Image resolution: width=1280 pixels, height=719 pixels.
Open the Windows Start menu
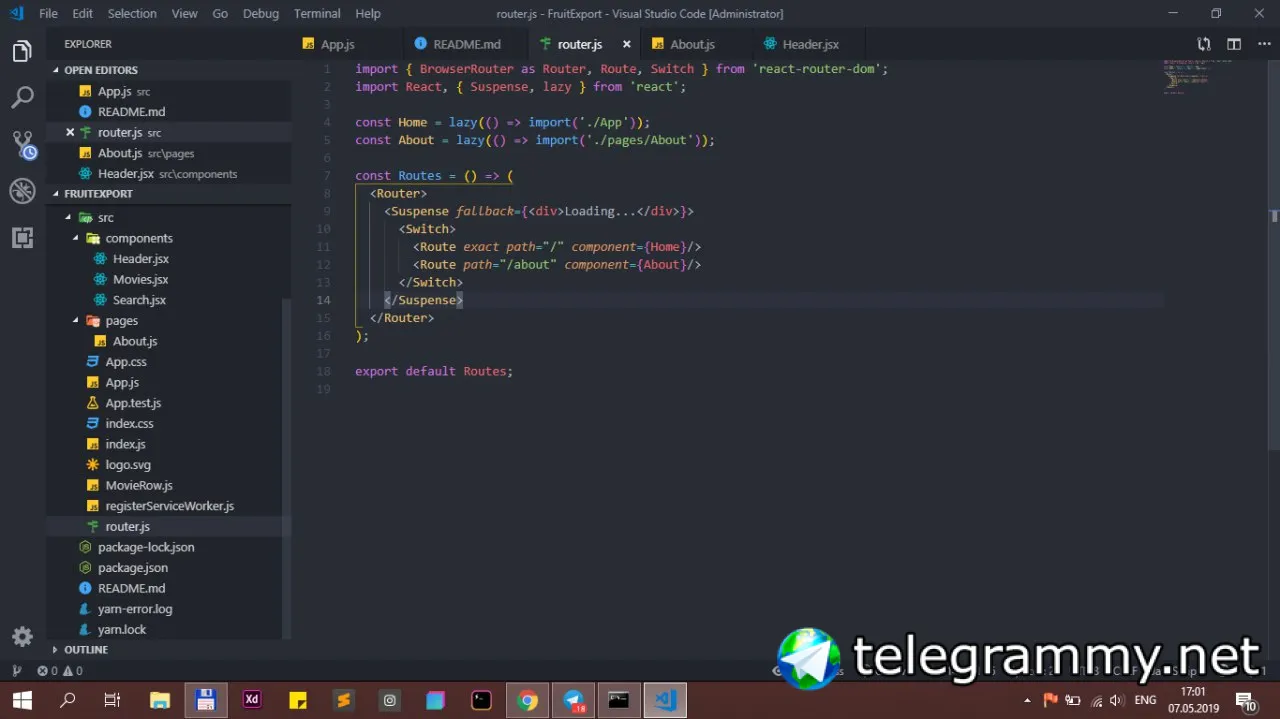point(22,700)
